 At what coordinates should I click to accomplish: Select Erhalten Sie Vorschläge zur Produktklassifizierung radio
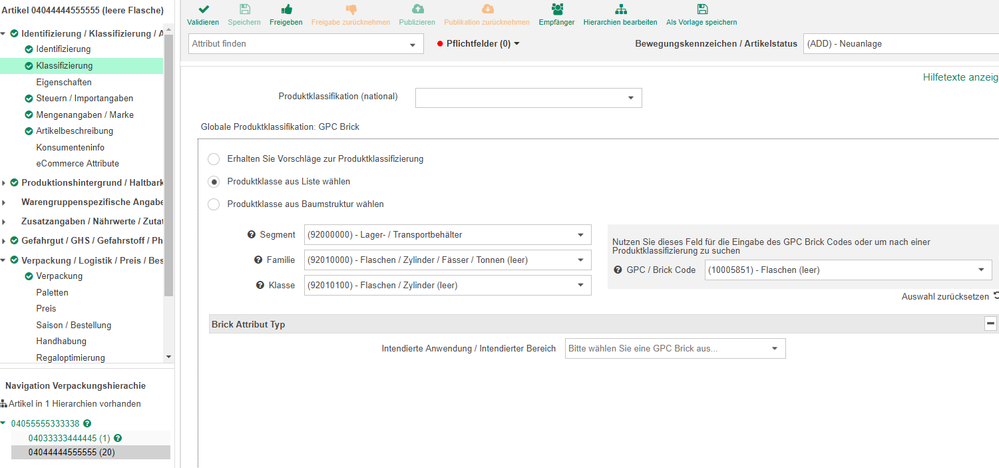click(214, 159)
